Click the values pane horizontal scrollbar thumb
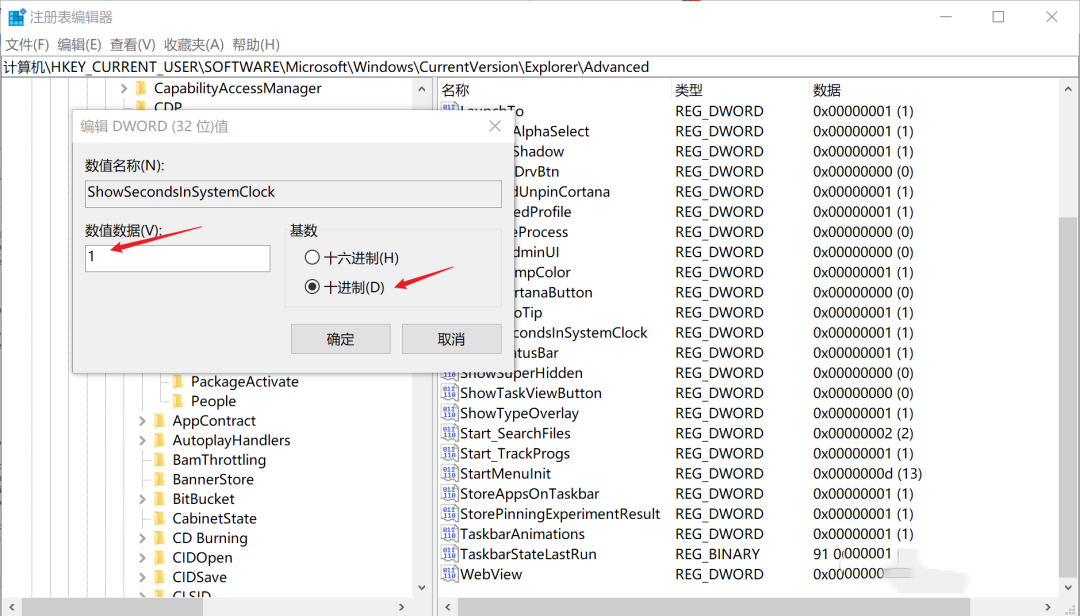Image resolution: width=1080 pixels, height=616 pixels. coord(714,607)
